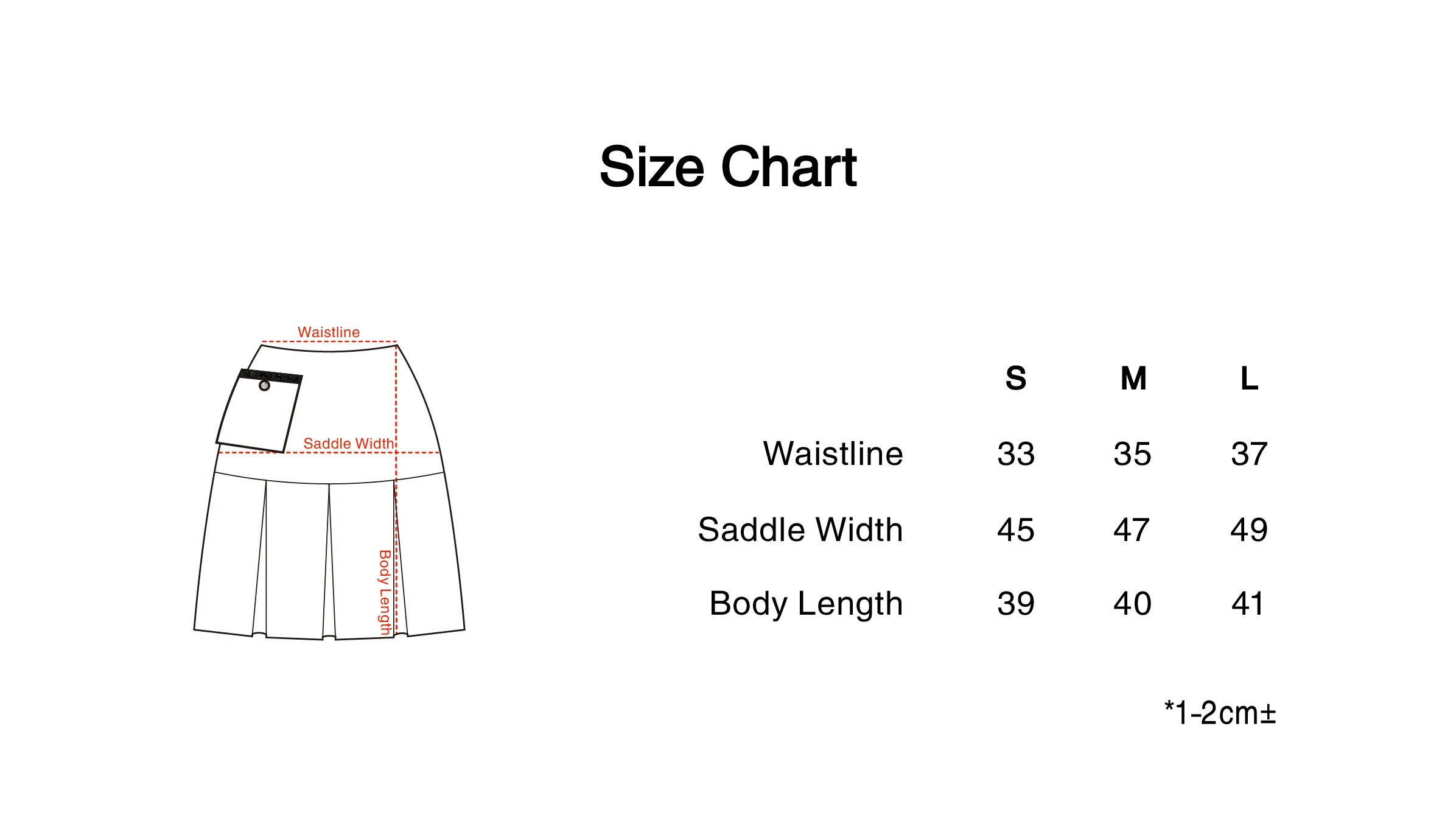The height and width of the screenshot is (835, 1456).
Task: Click the black Body Length row label in the table
Action: tap(806, 604)
